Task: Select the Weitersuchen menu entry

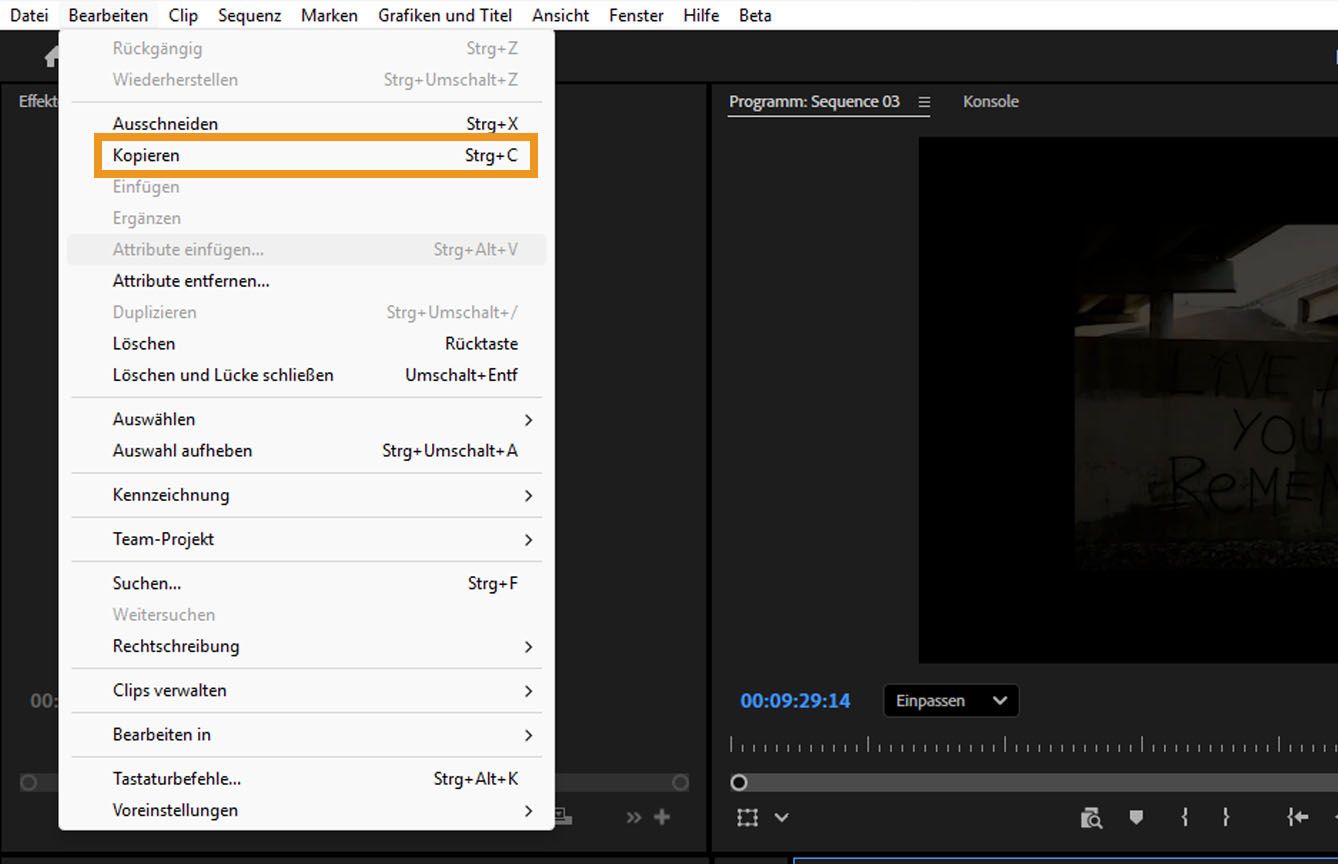Action: pyautogui.click(x=306, y=614)
